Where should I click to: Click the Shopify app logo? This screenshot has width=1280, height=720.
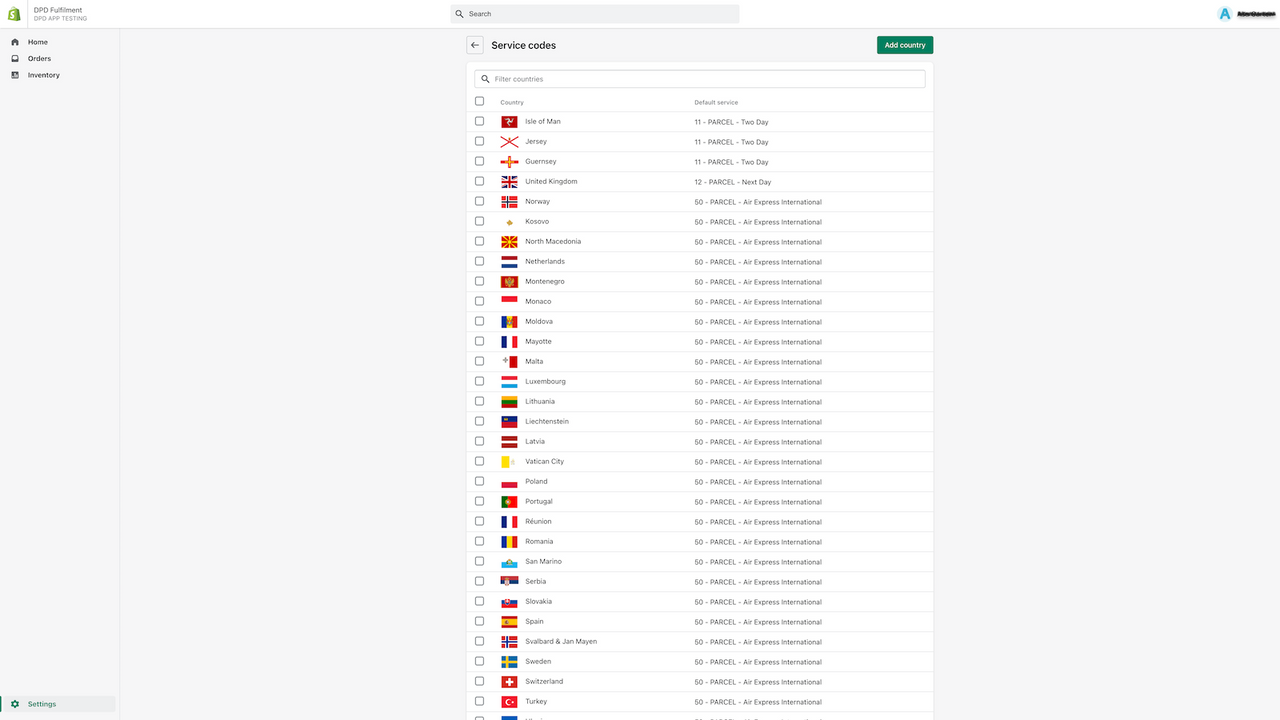(x=13, y=13)
